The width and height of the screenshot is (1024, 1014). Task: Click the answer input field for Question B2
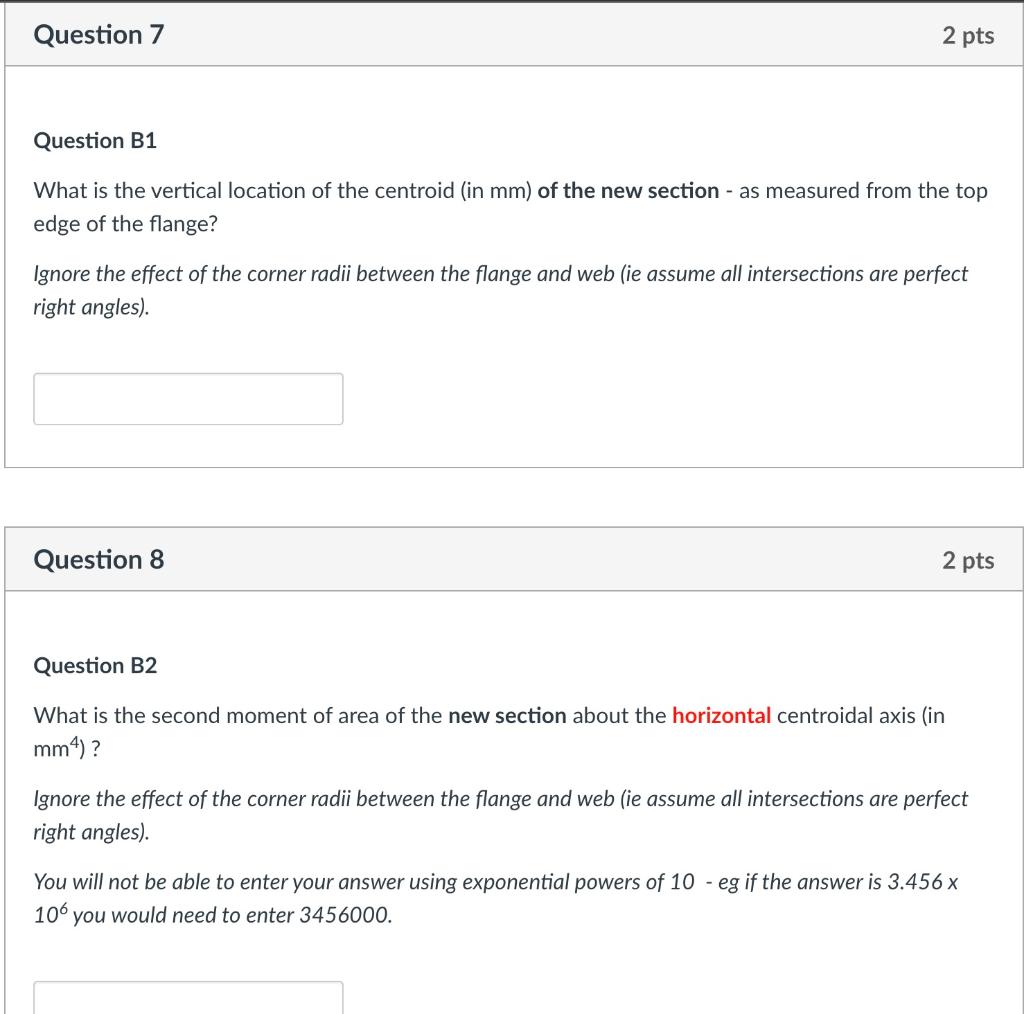click(188, 998)
